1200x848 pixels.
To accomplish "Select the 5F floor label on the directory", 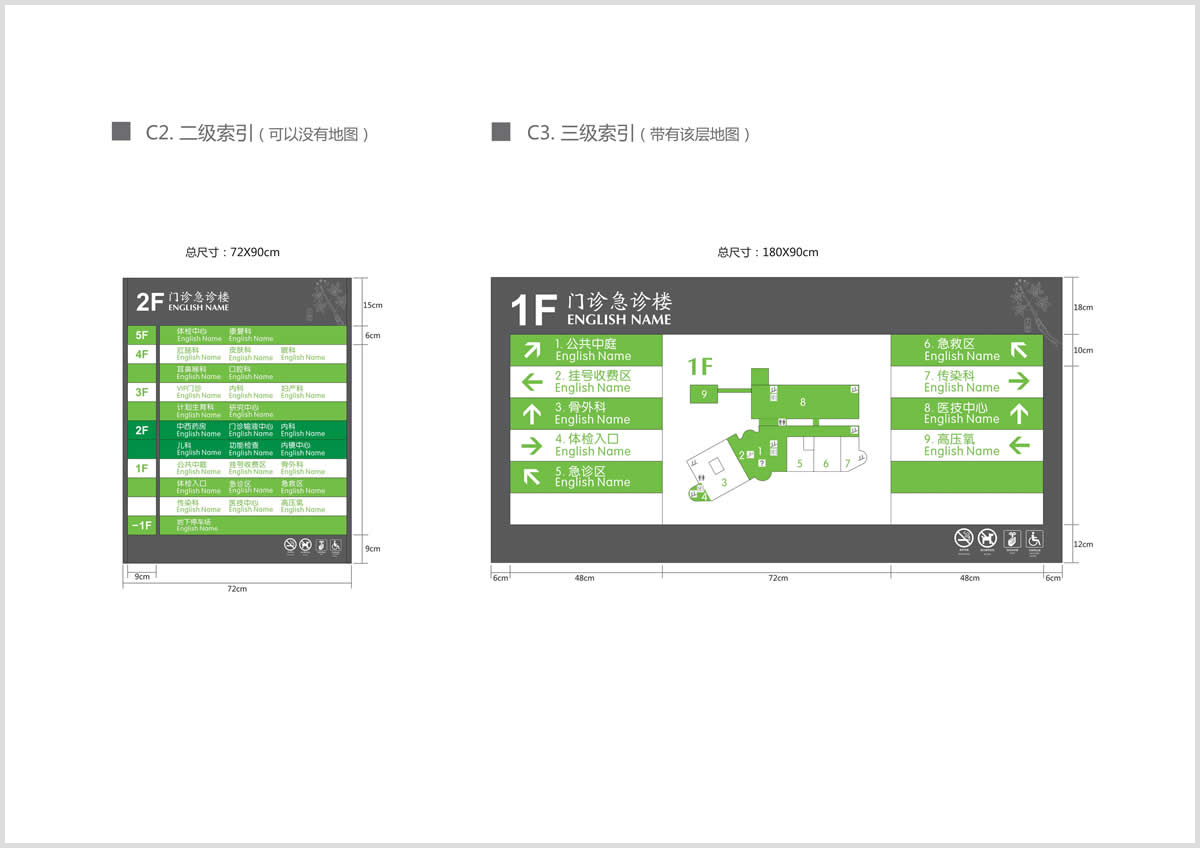I will [x=141, y=334].
